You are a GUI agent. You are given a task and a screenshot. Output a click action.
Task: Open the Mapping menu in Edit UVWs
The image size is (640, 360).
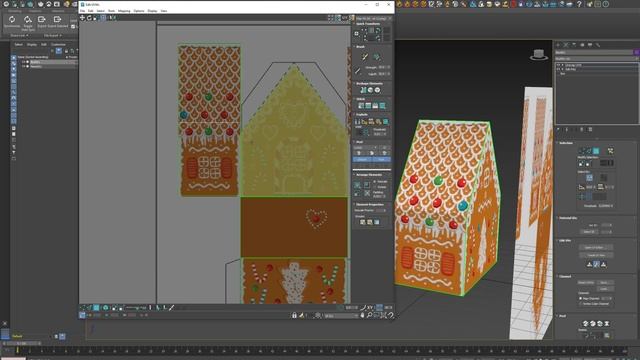[x=124, y=11]
